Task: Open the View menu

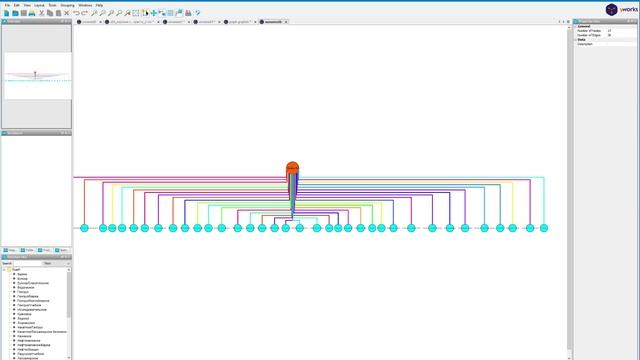Action: (x=27, y=5)
